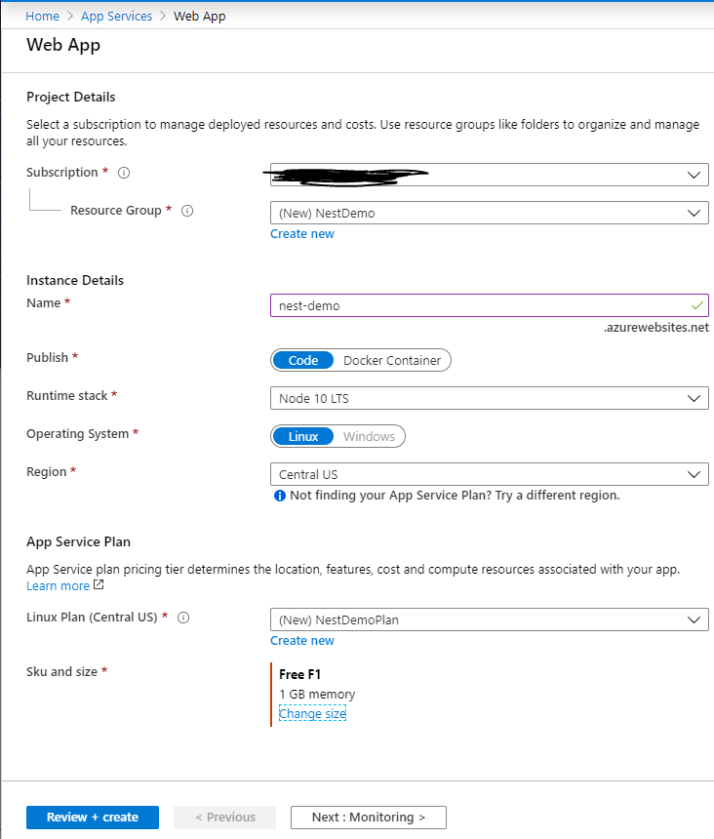
Task: Click Create new below Resource Group
Action: pyautogui.click(x=302, y=233)
